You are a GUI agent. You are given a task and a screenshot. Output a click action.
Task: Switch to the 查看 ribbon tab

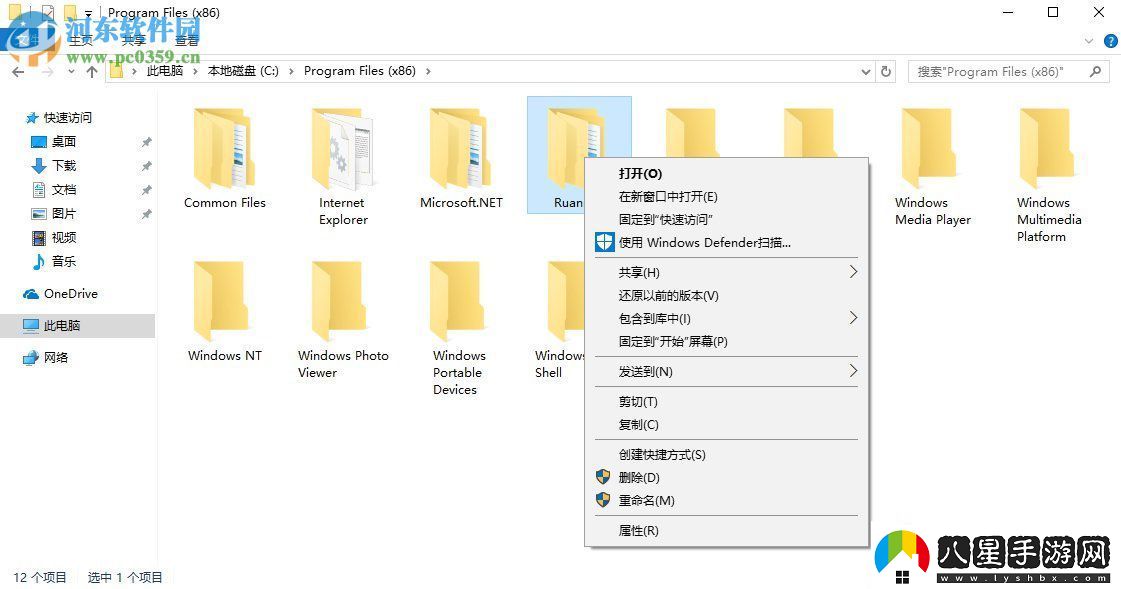(185, 41)
